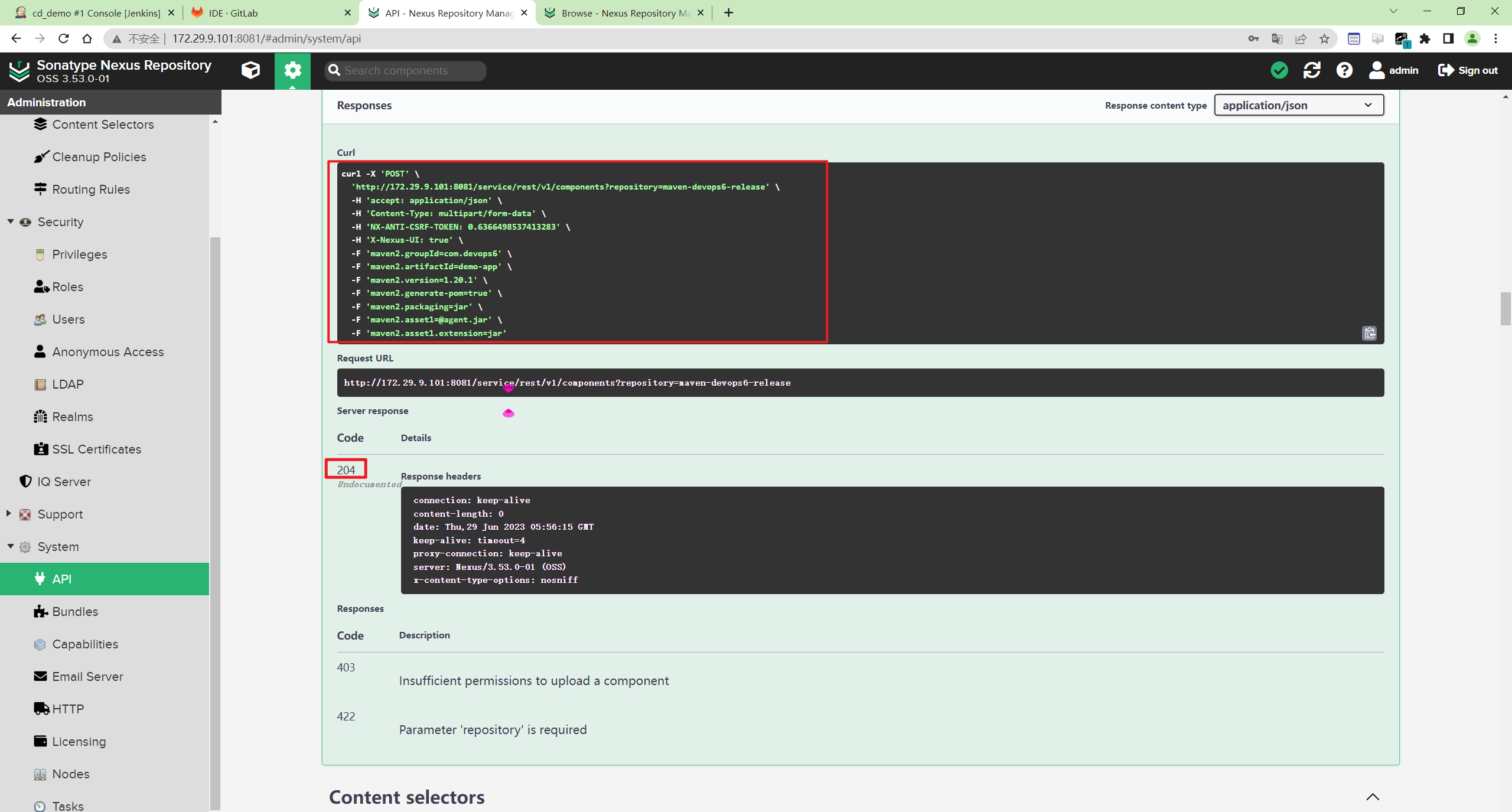
Task: Open SSL Certificates settings
Action: 96,449
